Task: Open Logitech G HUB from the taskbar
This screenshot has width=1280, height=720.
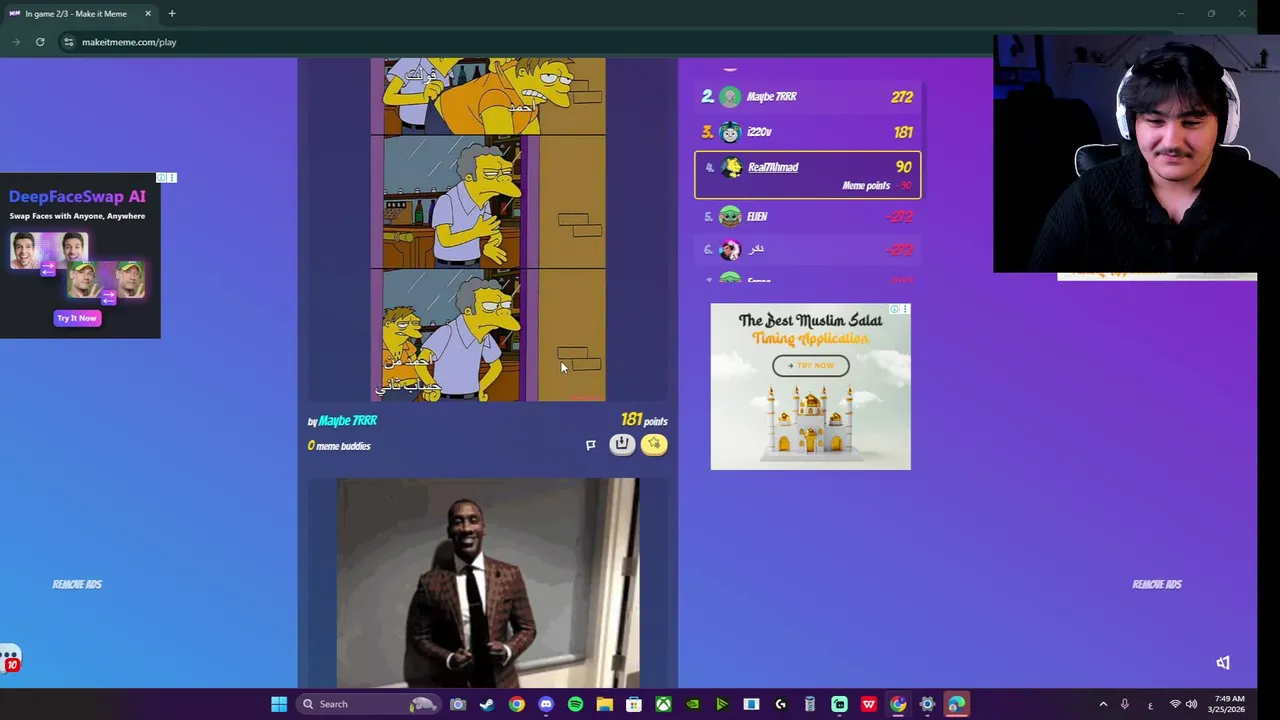Action: 780,704
